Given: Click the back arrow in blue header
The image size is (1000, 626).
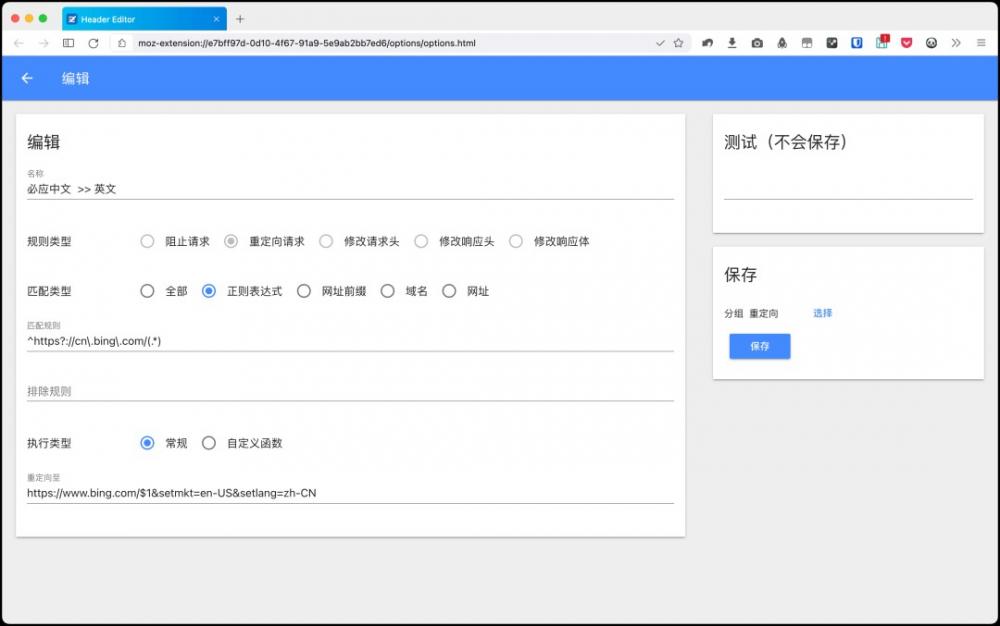Looking at the screenshot, I should (27, 78).
